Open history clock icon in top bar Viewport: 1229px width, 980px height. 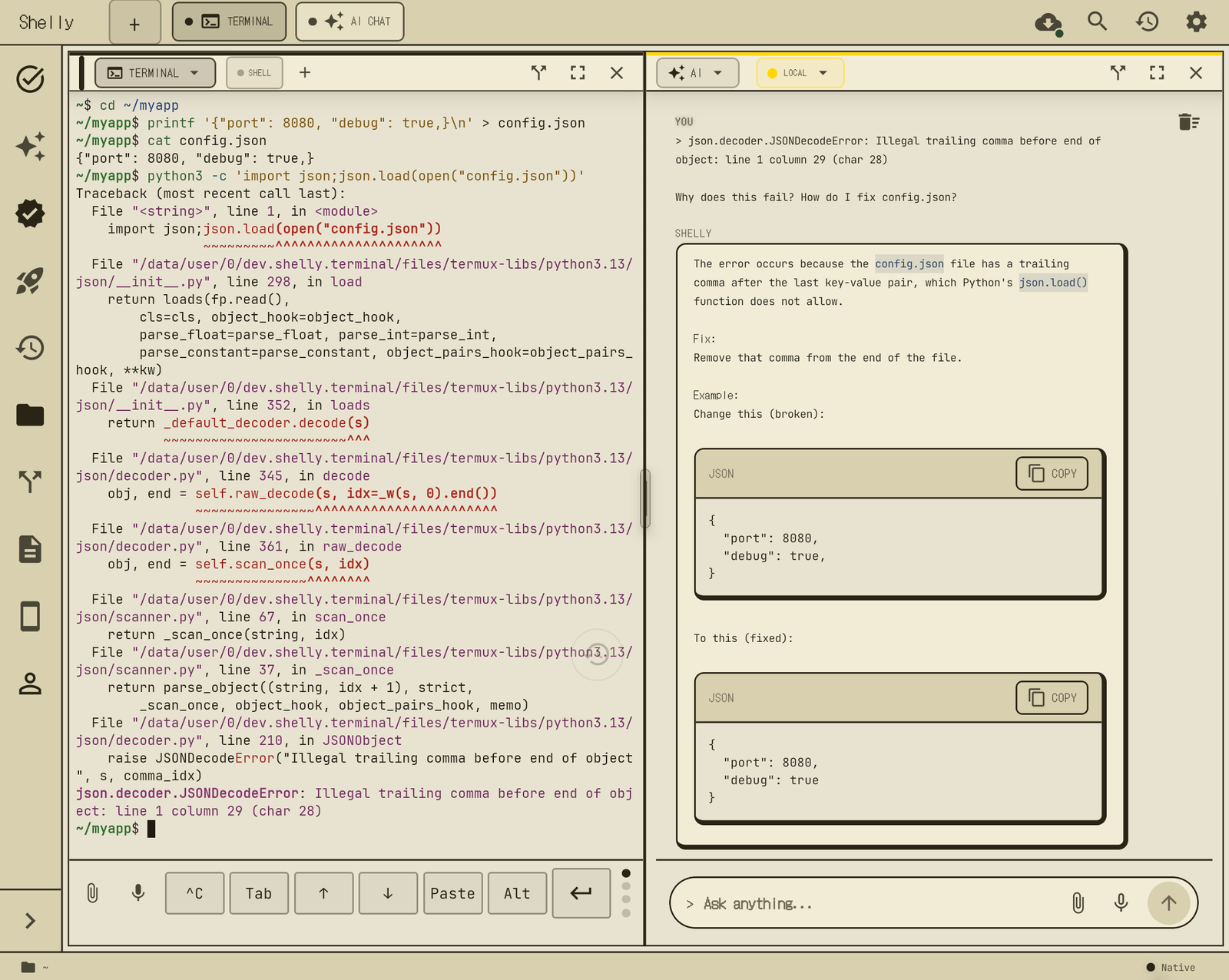point(1147,22)
